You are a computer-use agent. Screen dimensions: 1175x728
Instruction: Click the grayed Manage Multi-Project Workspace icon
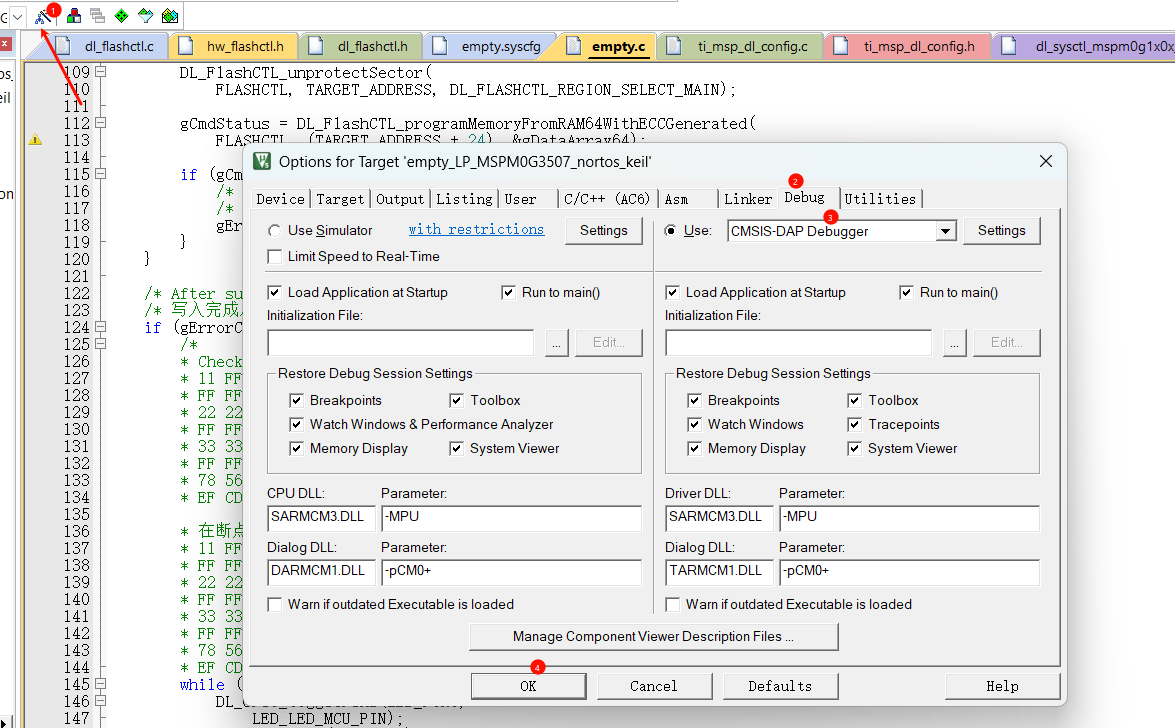97,16
